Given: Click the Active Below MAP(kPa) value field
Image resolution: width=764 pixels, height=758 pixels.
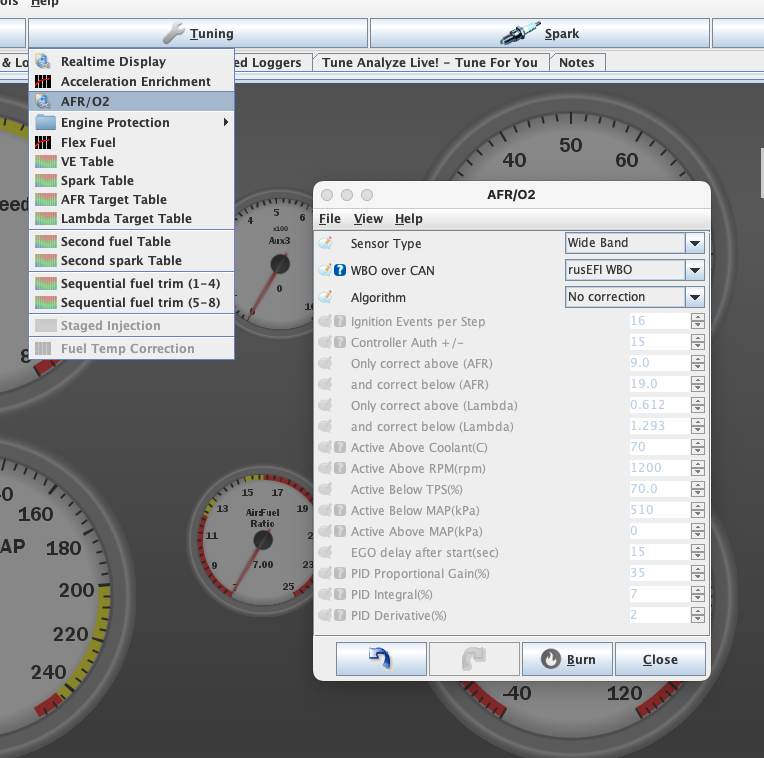Looking at the screenshot, I should pyautogui.click(x=660, y=510).
